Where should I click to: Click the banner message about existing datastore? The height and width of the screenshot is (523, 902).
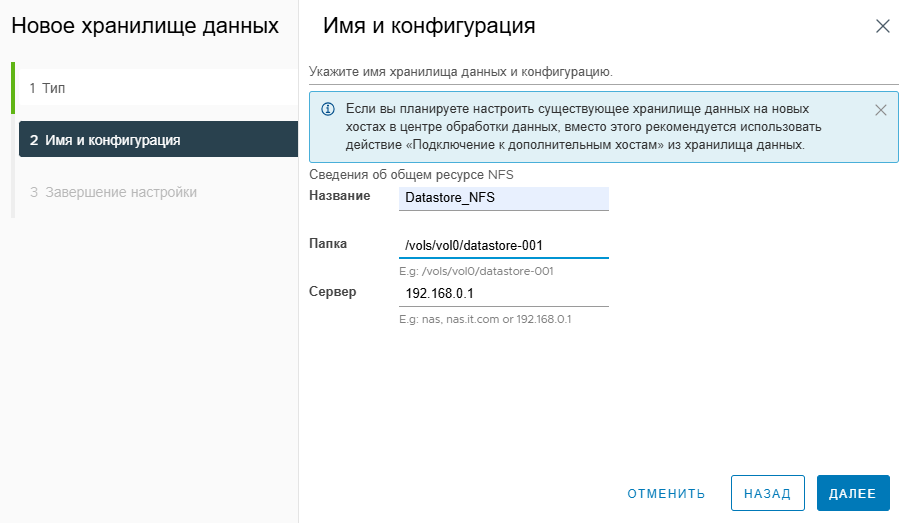(583, 127)
